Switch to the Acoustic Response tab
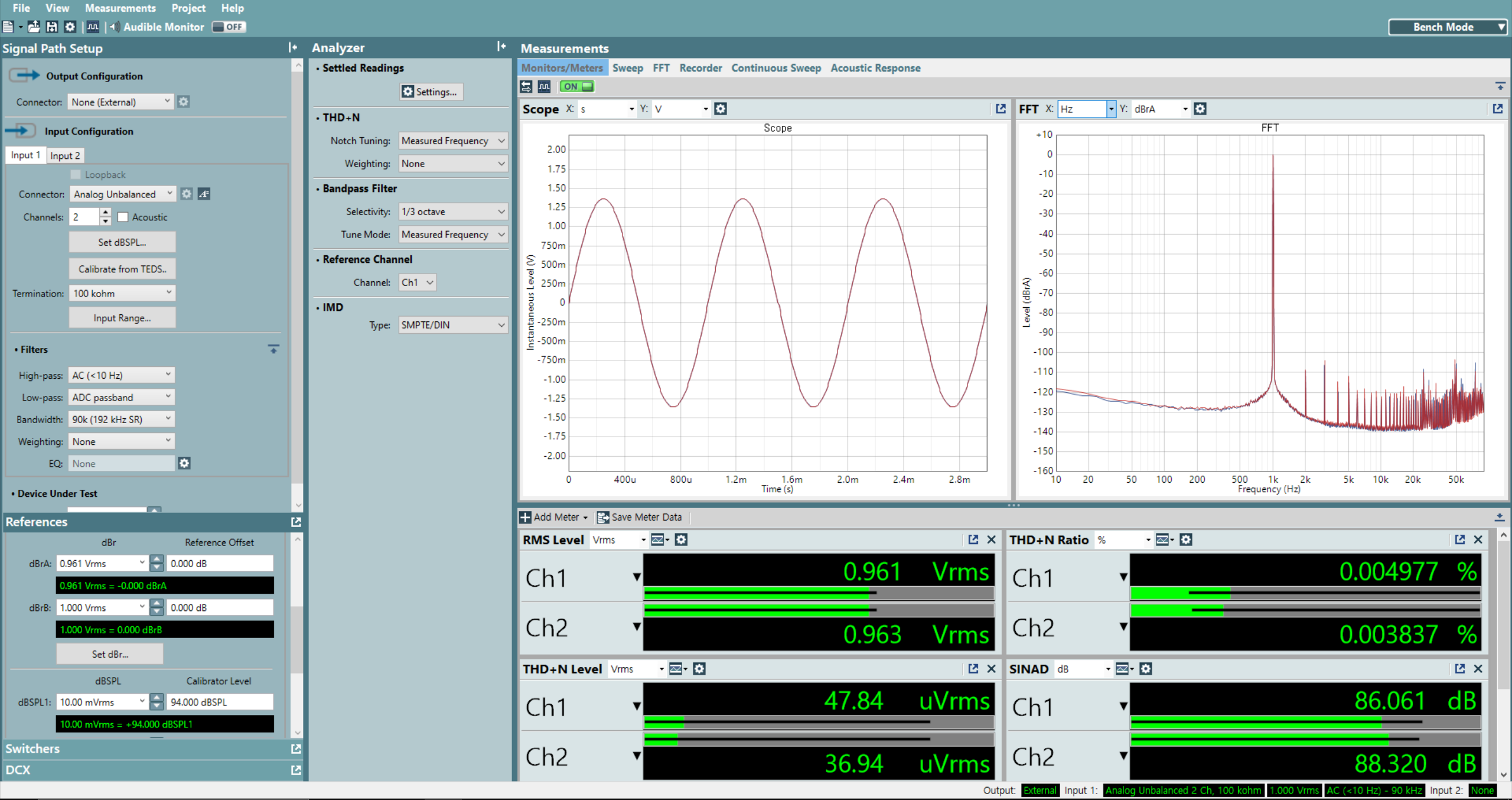The image size is (1512, 800). pos(875,68)
